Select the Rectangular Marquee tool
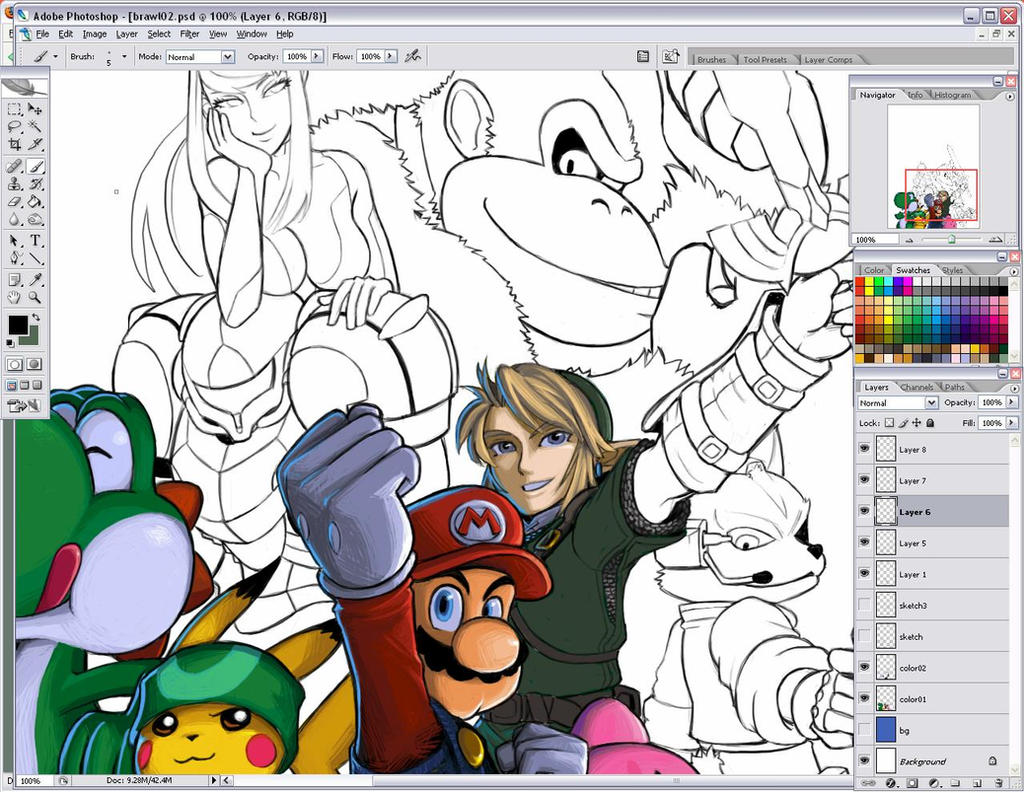The image size is (1024, 792). pyautogui.click(x=14, y=109)
